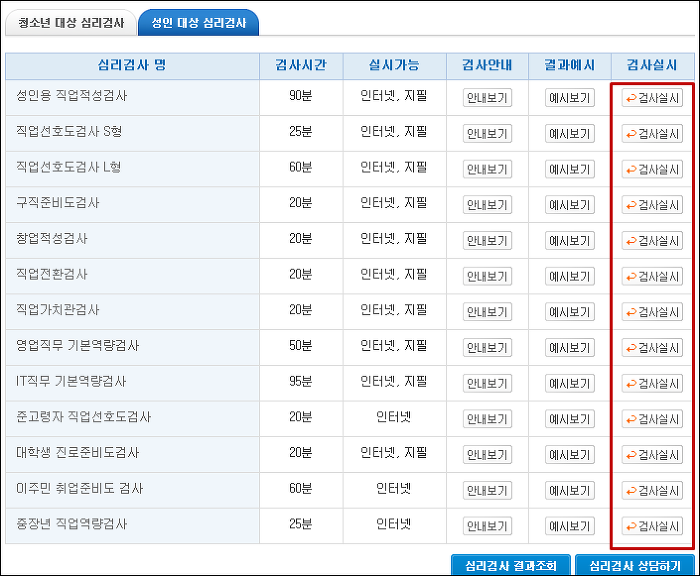
Task: View 예시보기 for 이주민 취업준비도 검사
Action: [570, 490]
